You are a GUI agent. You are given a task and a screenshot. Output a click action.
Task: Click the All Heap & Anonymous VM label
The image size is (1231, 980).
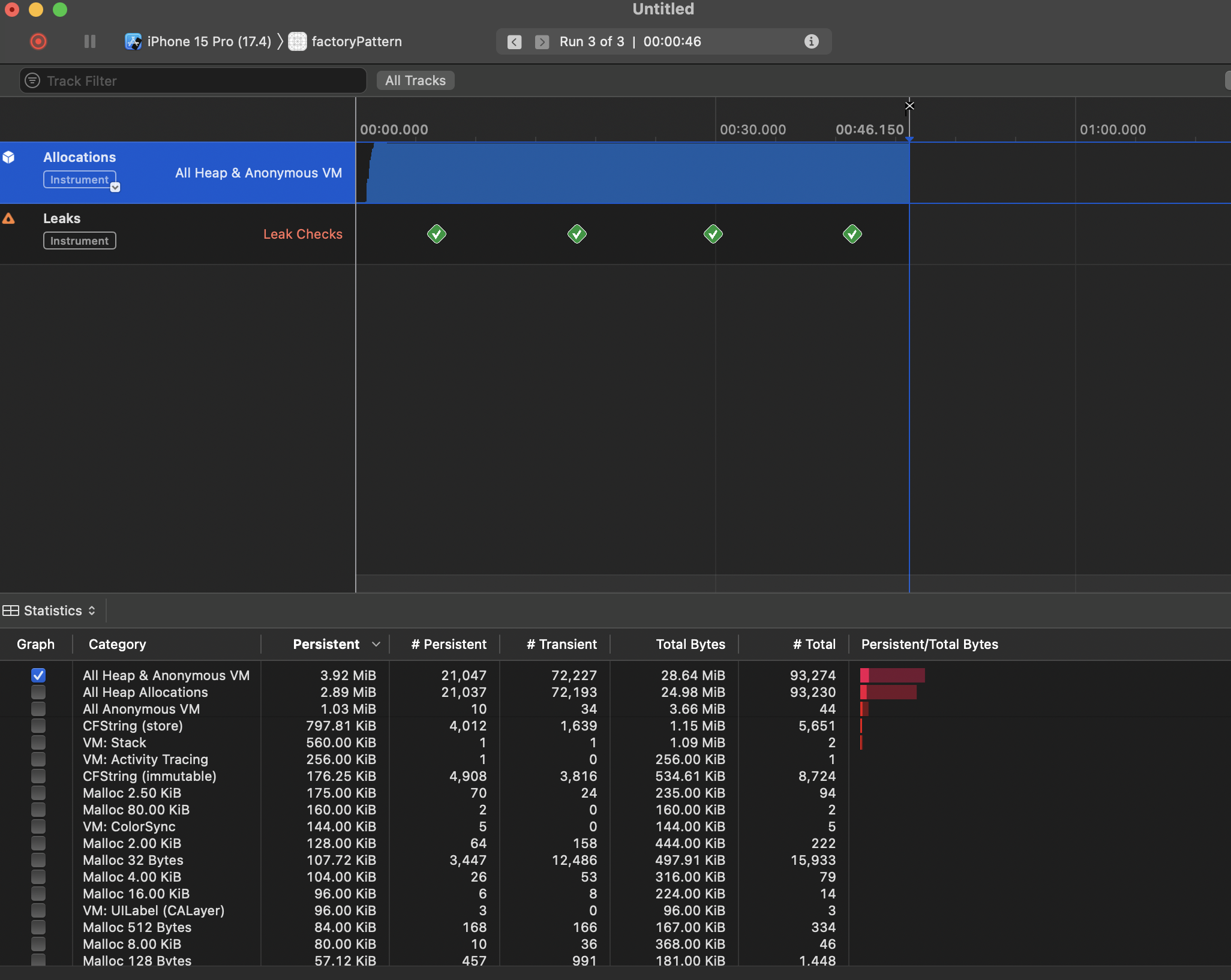(259, 173)
